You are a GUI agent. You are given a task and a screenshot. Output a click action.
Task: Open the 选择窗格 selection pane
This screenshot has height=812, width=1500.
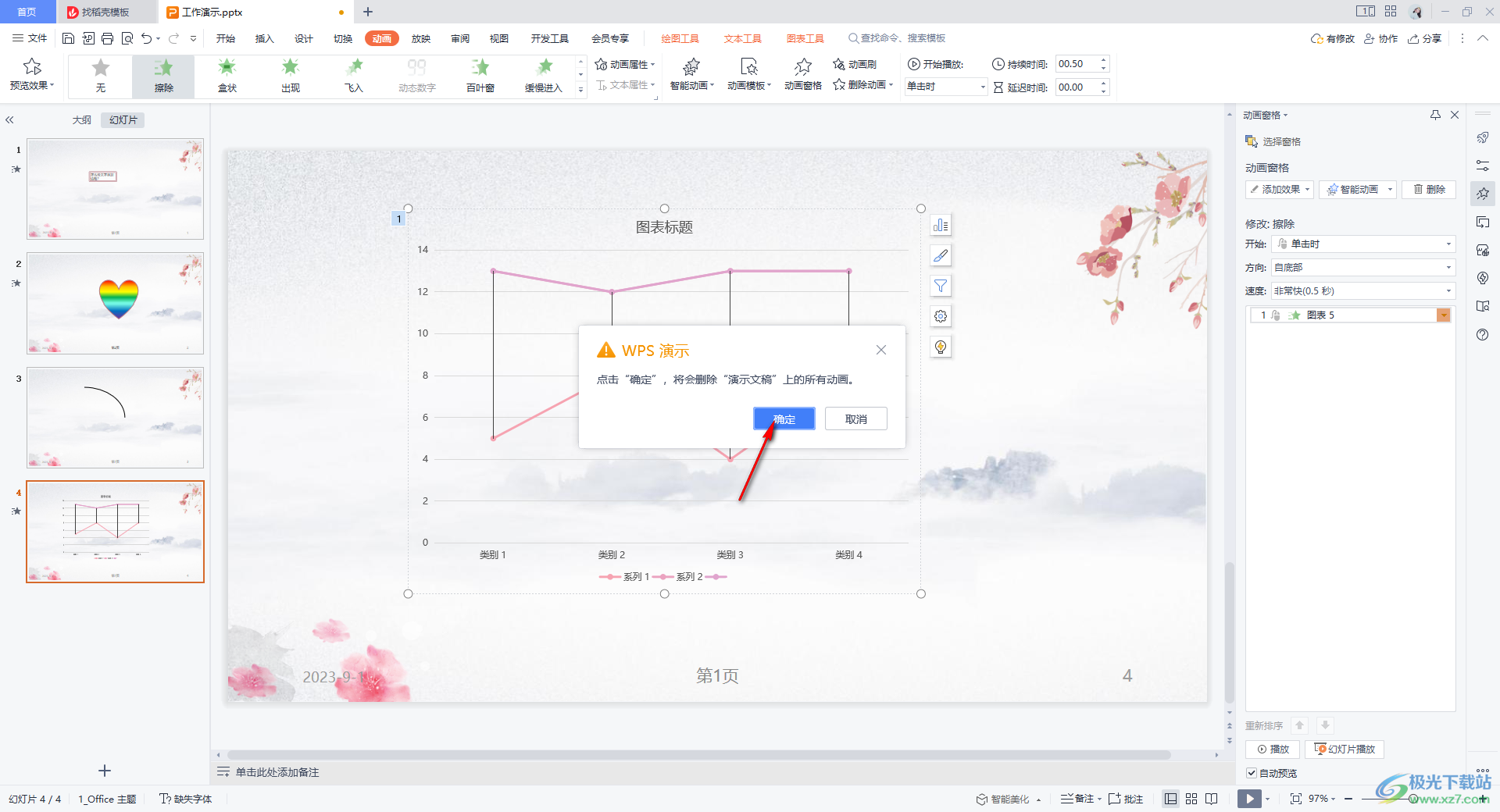[1273, 141]
